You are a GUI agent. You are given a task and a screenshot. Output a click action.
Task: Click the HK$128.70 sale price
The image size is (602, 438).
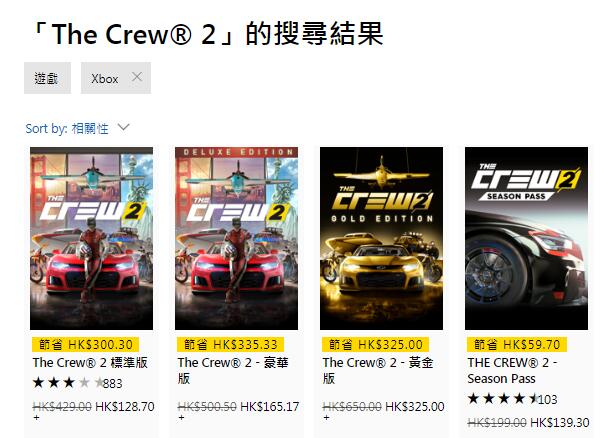tap(125, 406)
